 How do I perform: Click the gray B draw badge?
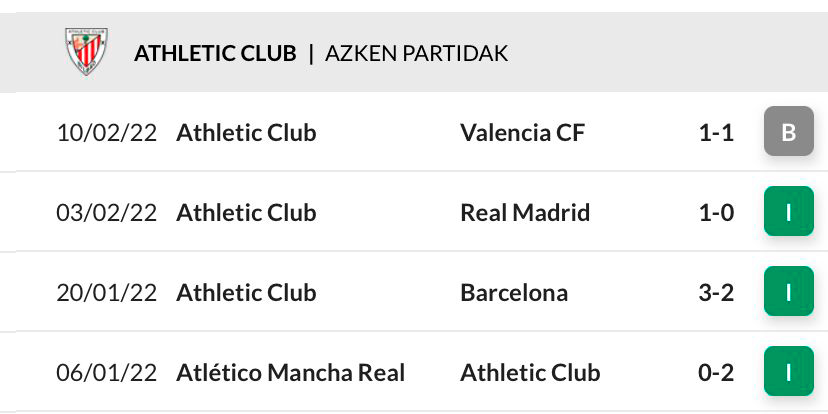click(x=788, y=131)
